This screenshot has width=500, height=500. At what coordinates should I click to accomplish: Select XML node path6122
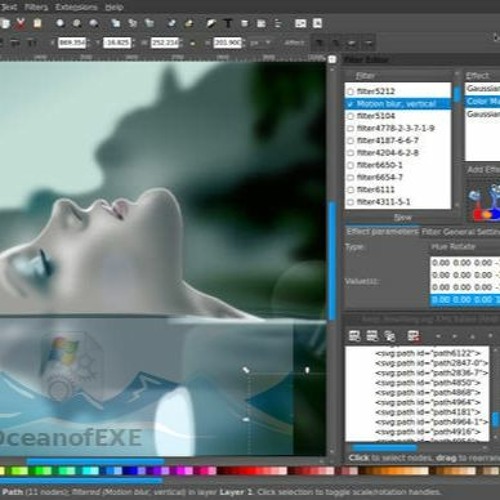point(428,353)
